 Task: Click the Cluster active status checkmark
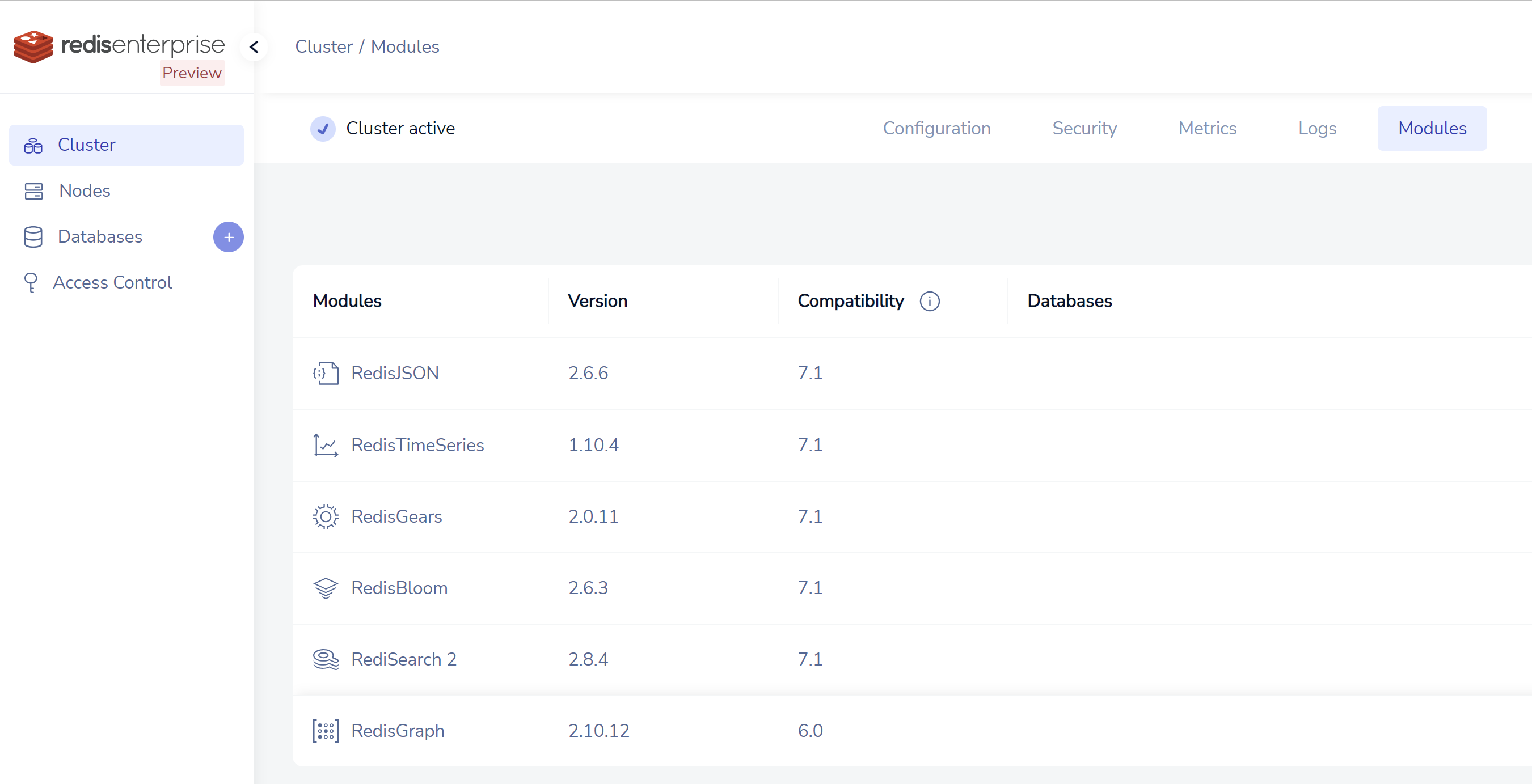pyautogui.click(x=323, y=128)
